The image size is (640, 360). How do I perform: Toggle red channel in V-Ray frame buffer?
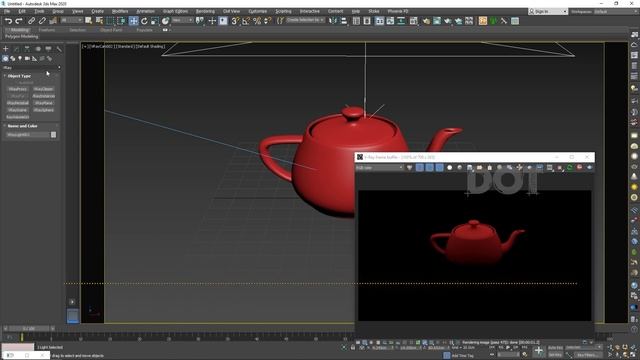click(420, 167)
